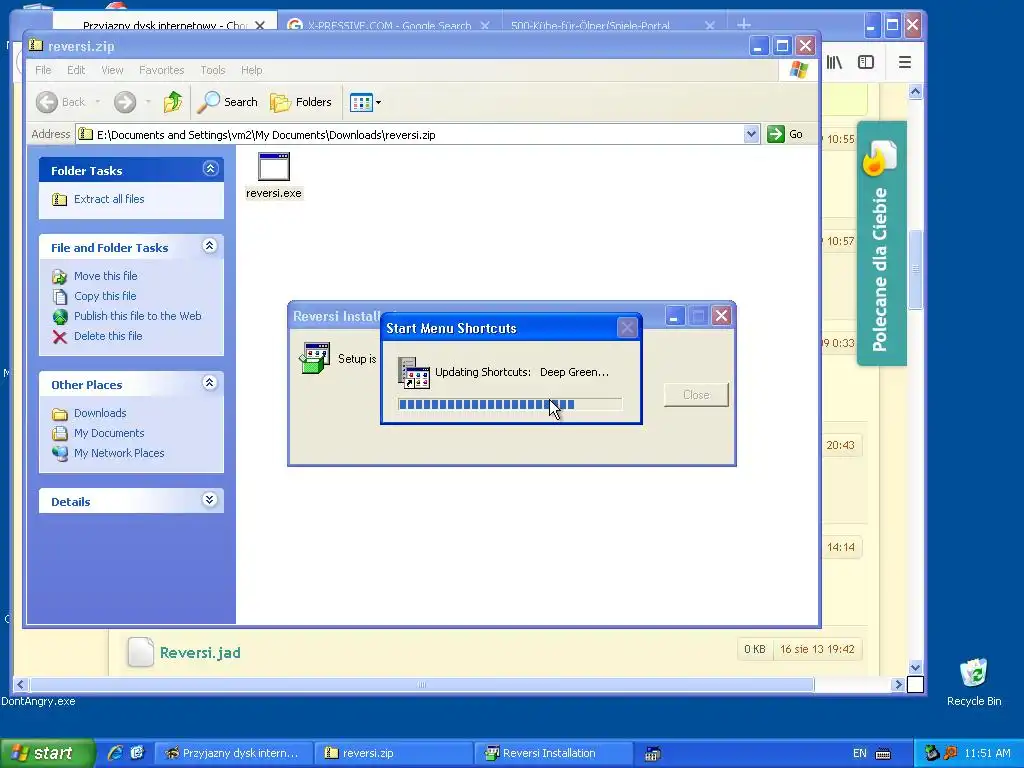Viewport: 1024px width, 768px height.
Task: Open a new browser tab
Action: coord(744,25)
